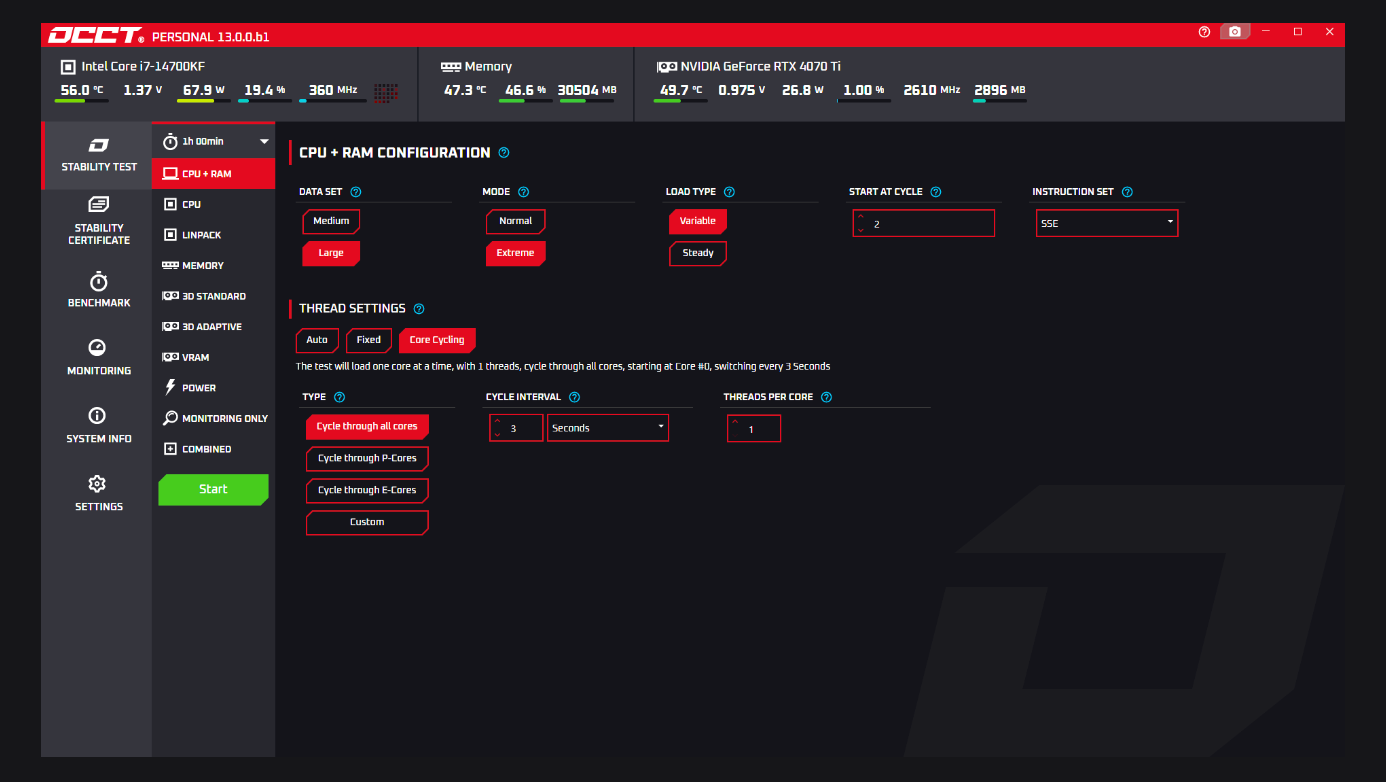Image resolution: width=1386 pixels, height=782 pixels.
Task: Click help icon beside Thread Settings
Action: 419,309
